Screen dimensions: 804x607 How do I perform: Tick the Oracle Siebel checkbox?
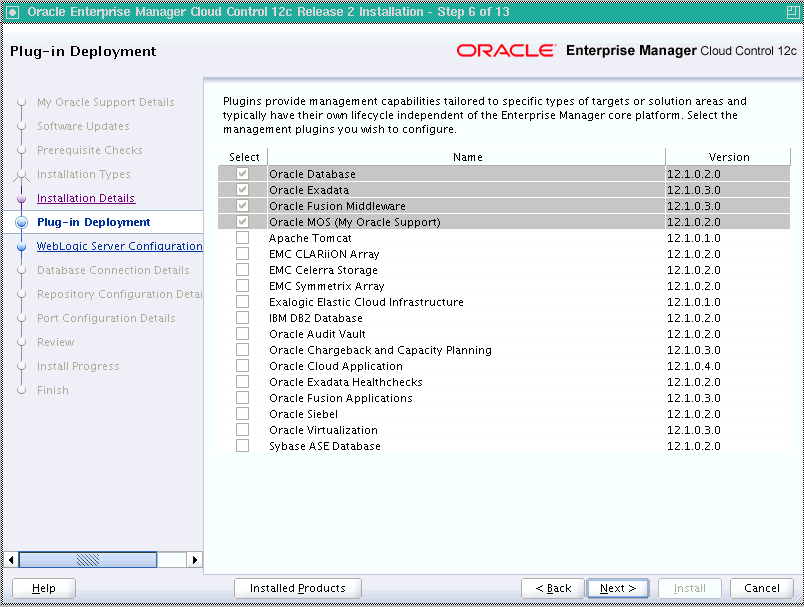243,414
